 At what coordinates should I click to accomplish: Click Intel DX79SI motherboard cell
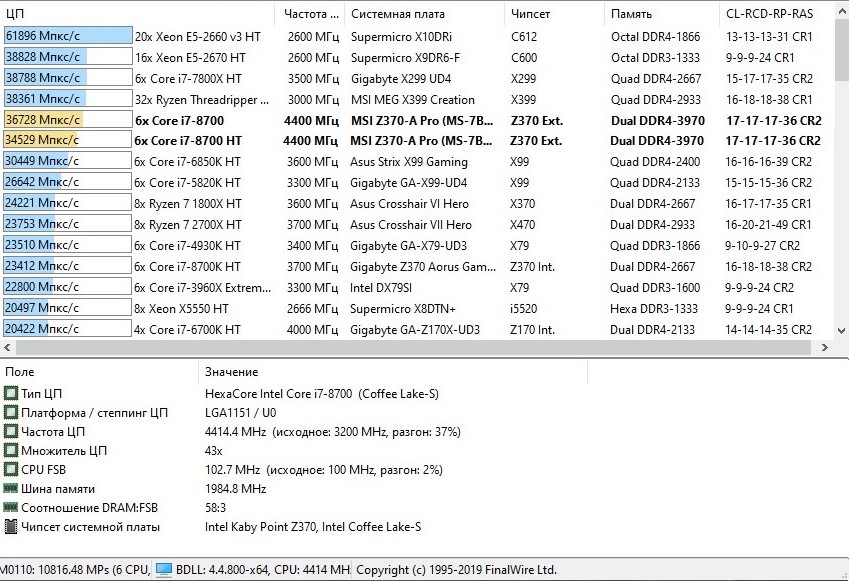tap(381, 288)
